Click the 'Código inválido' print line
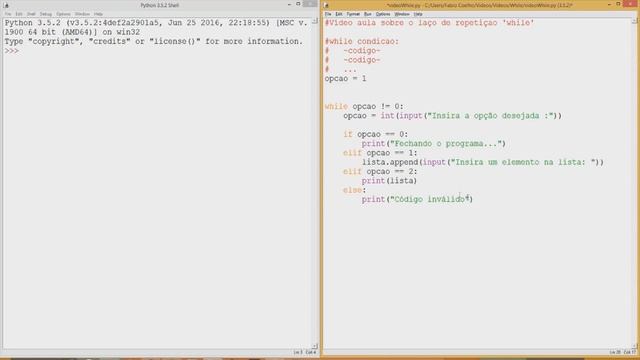This screenshot has width=640, height=360. 417,199
